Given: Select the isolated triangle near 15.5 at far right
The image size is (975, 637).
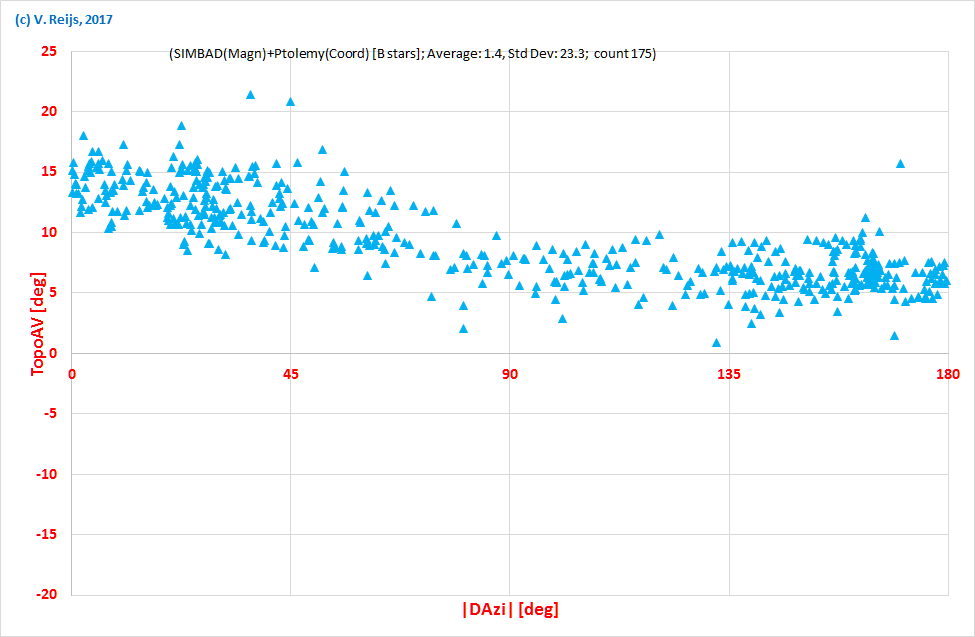Looking at the screenshot, I should (x=900, y=163).
